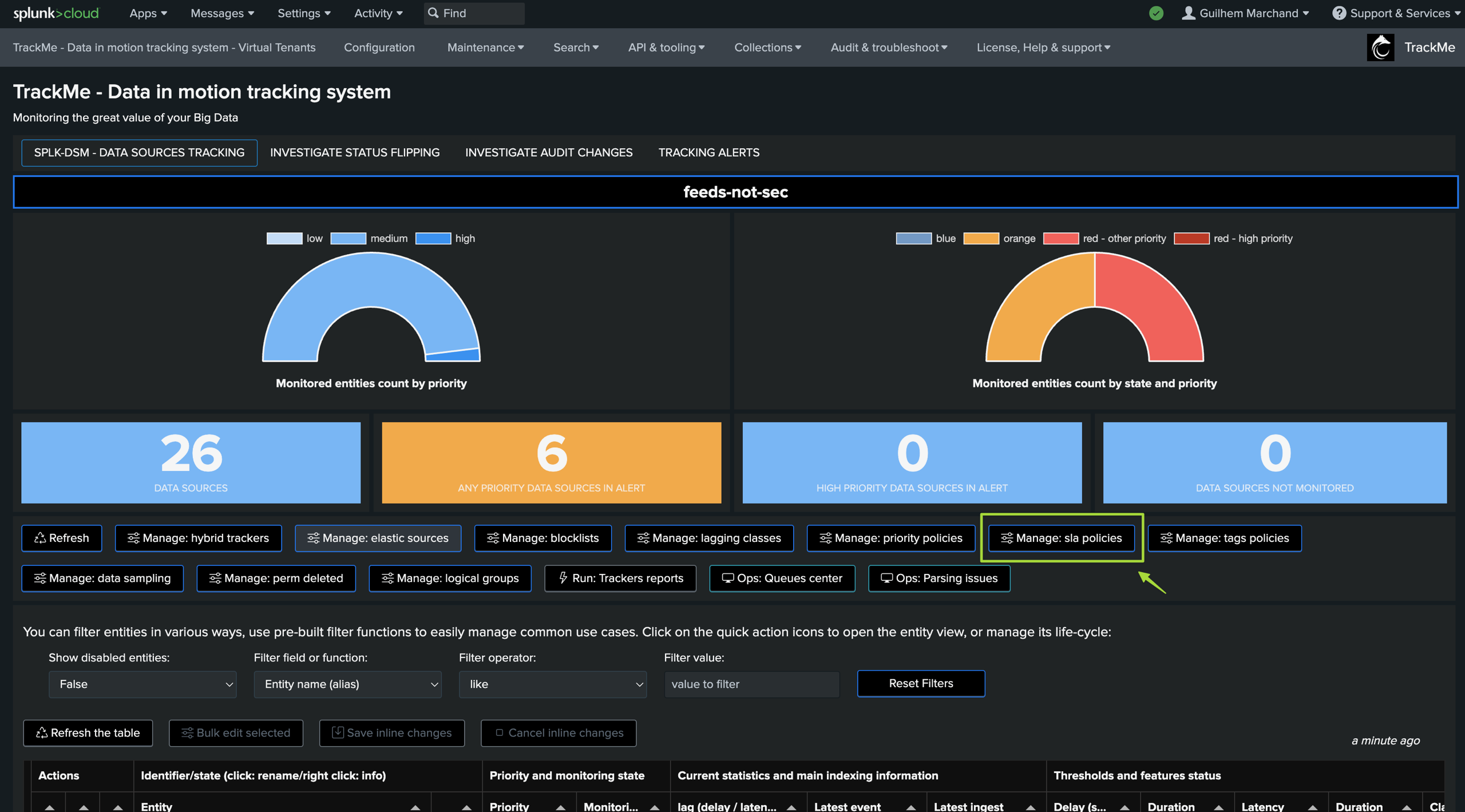Open Manage: perm deleted
The height and width of the screenshot is (812, 1465).
(x=276, y=578)
